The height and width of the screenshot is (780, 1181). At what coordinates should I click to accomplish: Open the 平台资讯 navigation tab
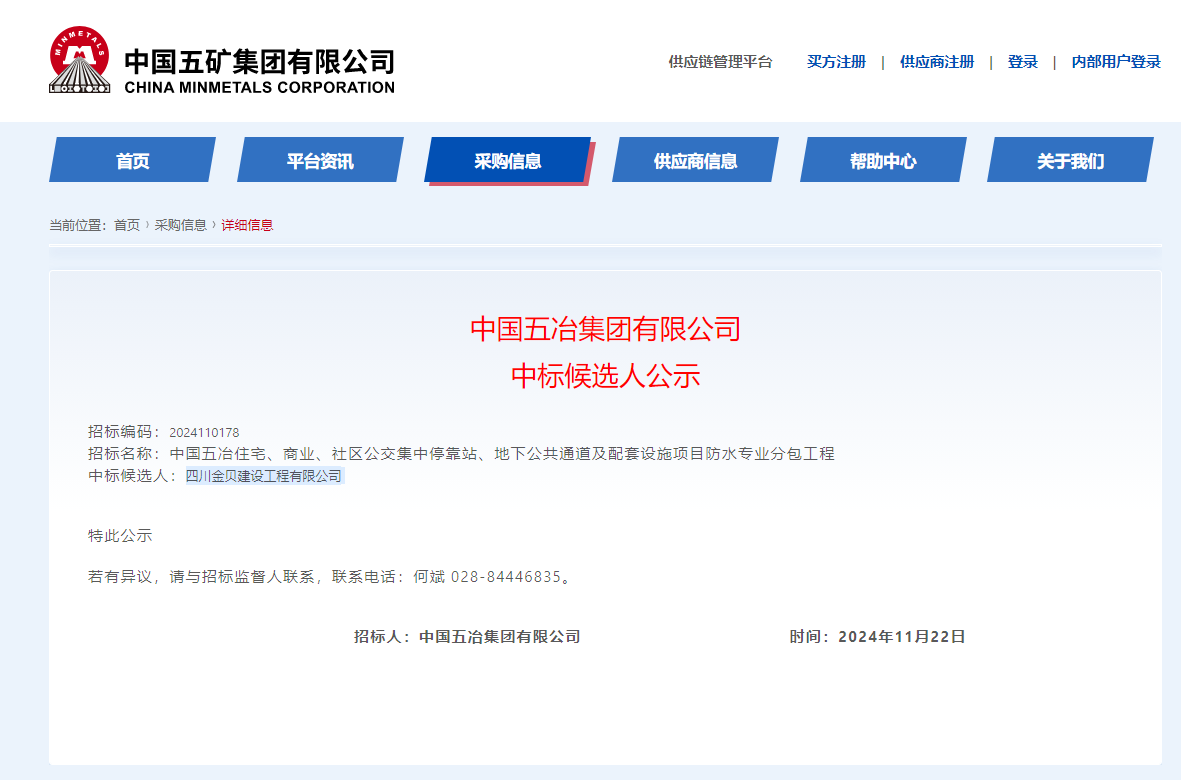[320, 161]
